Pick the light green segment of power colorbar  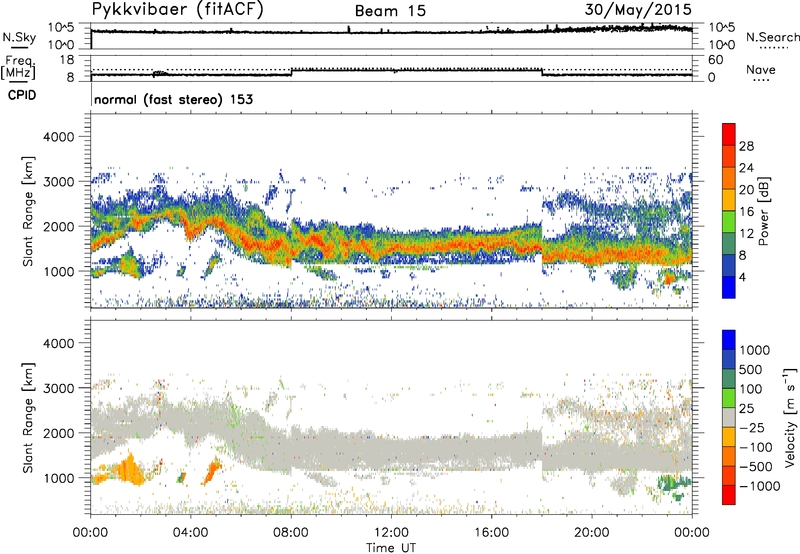coord(729,222)
